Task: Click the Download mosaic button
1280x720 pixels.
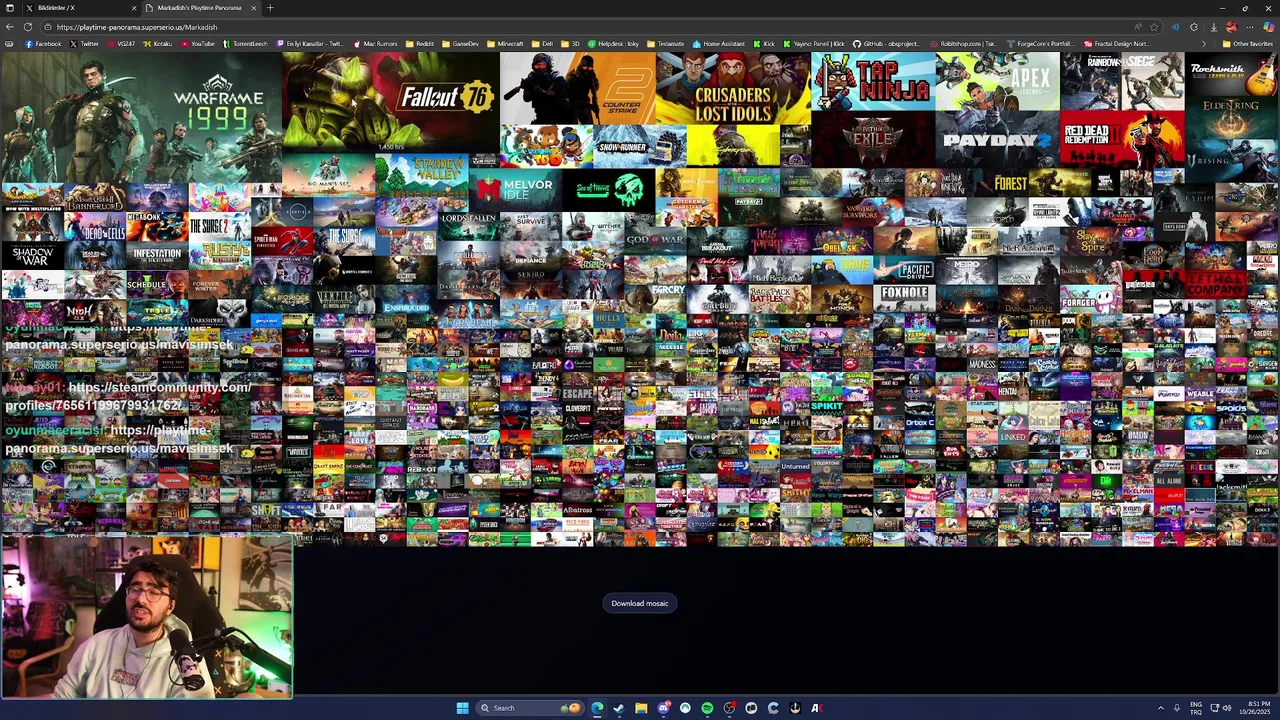Action: pyautogui.click(x=640, y=603)
